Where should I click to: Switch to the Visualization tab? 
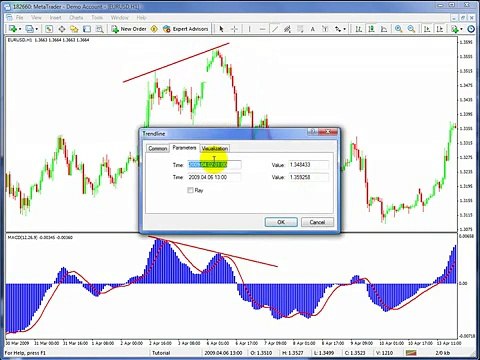tap(215, 148)
